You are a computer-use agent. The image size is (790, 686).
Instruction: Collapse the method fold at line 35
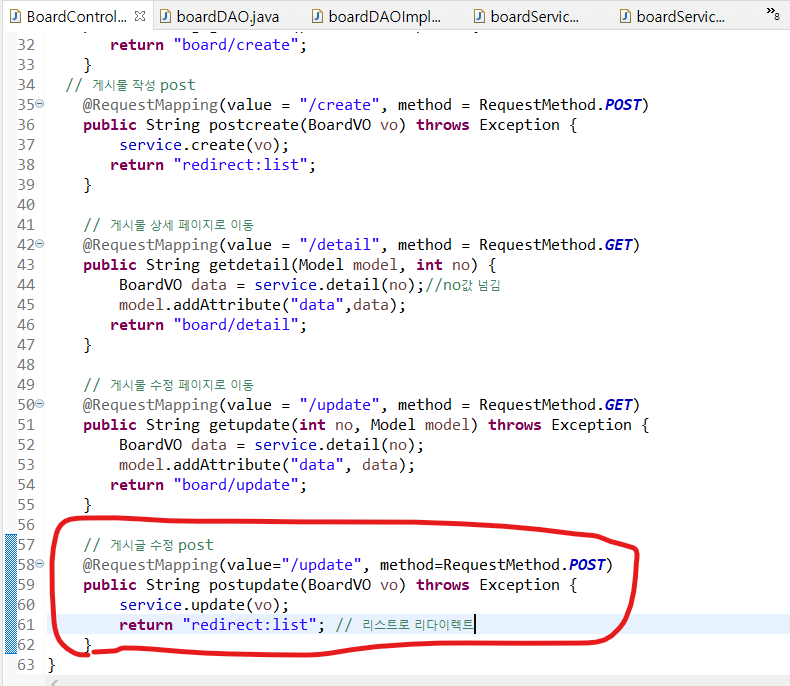click(40, 104)
